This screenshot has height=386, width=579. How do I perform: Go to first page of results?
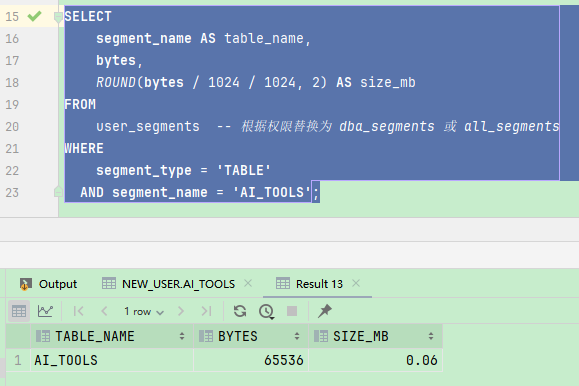point(78,311)
